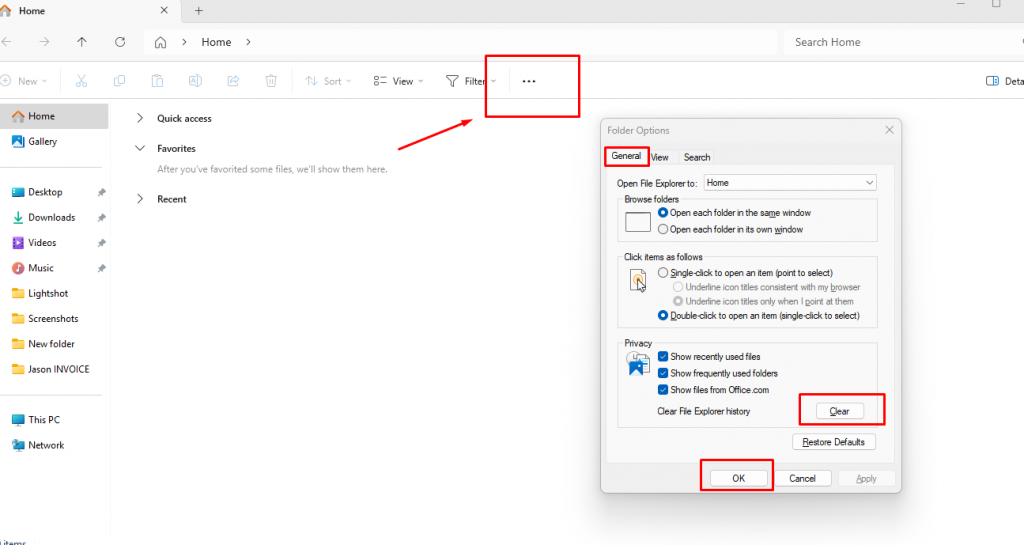Select Single-click to open an item

[x=663, y=273]
